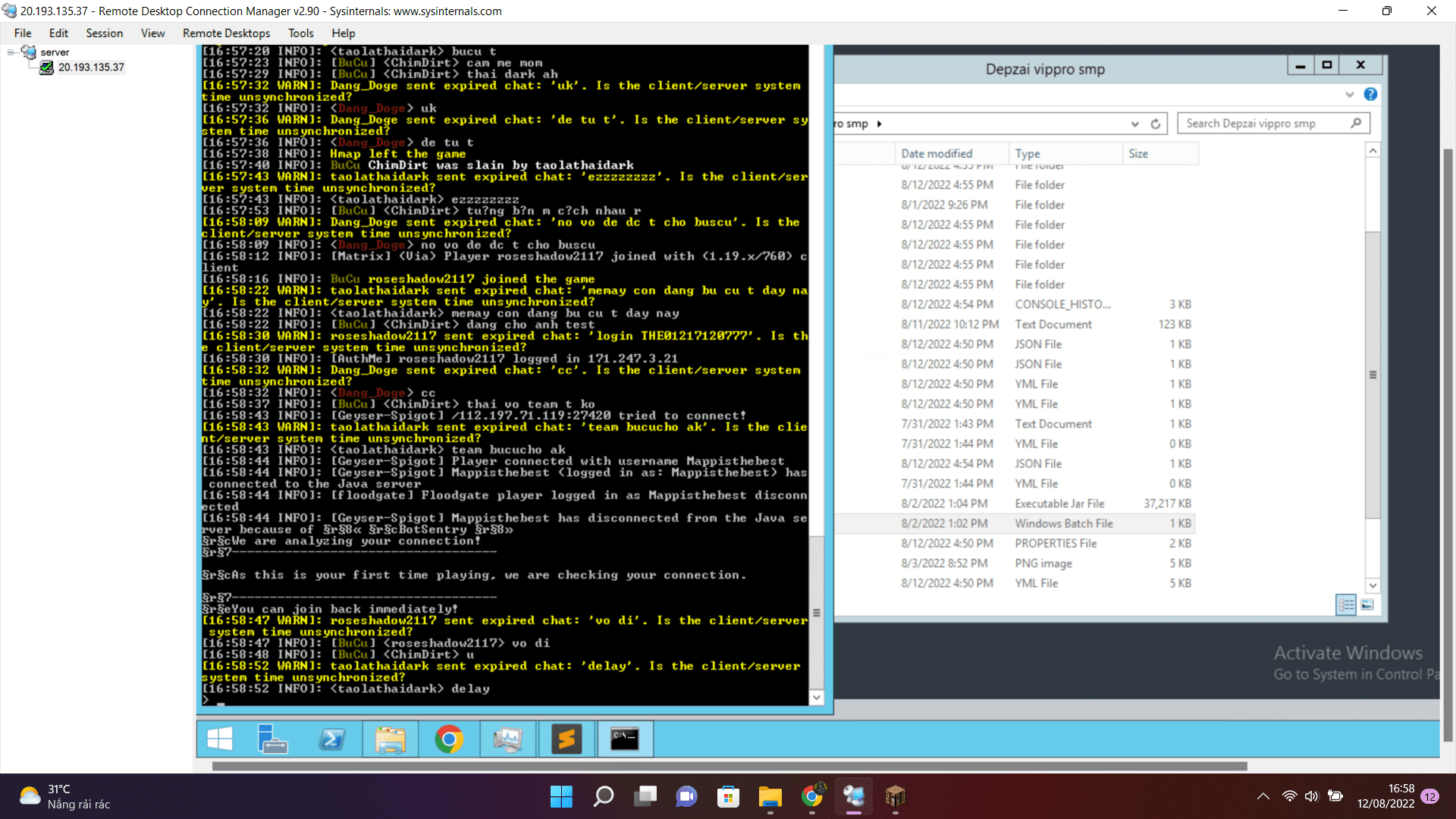Click the remote Windows Start button
This screenshot has width=1456, height=819.
tap(220, 739)
